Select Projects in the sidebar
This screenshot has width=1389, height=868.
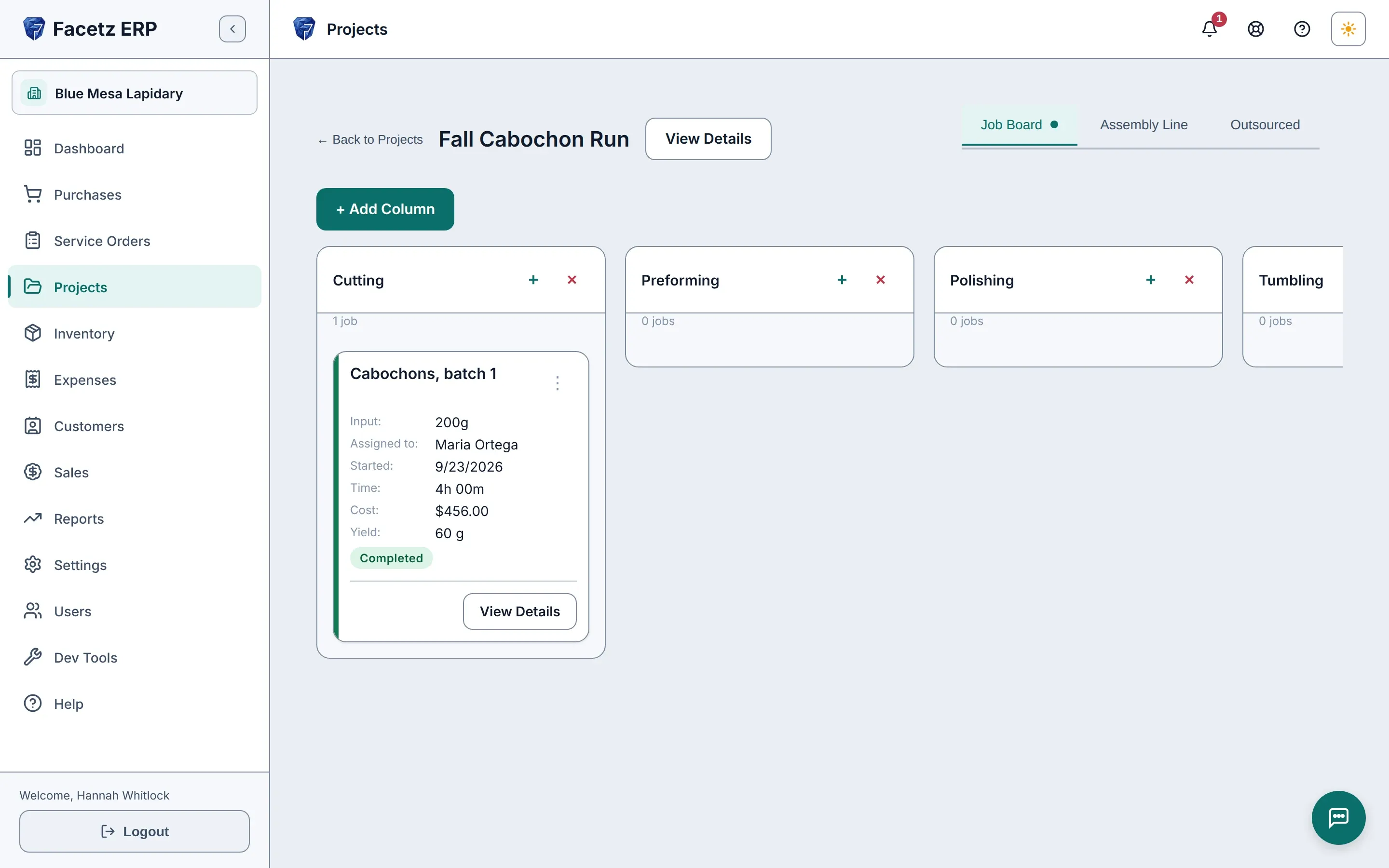[134, 287]
